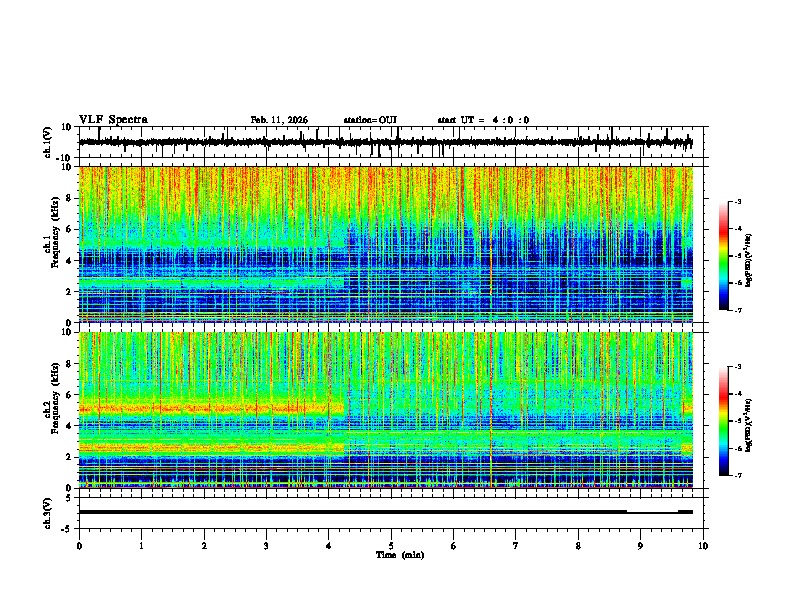792x612 pixels.
Task: Click the ch.3 flat voltage trace
Action: [x=385, y=512]
